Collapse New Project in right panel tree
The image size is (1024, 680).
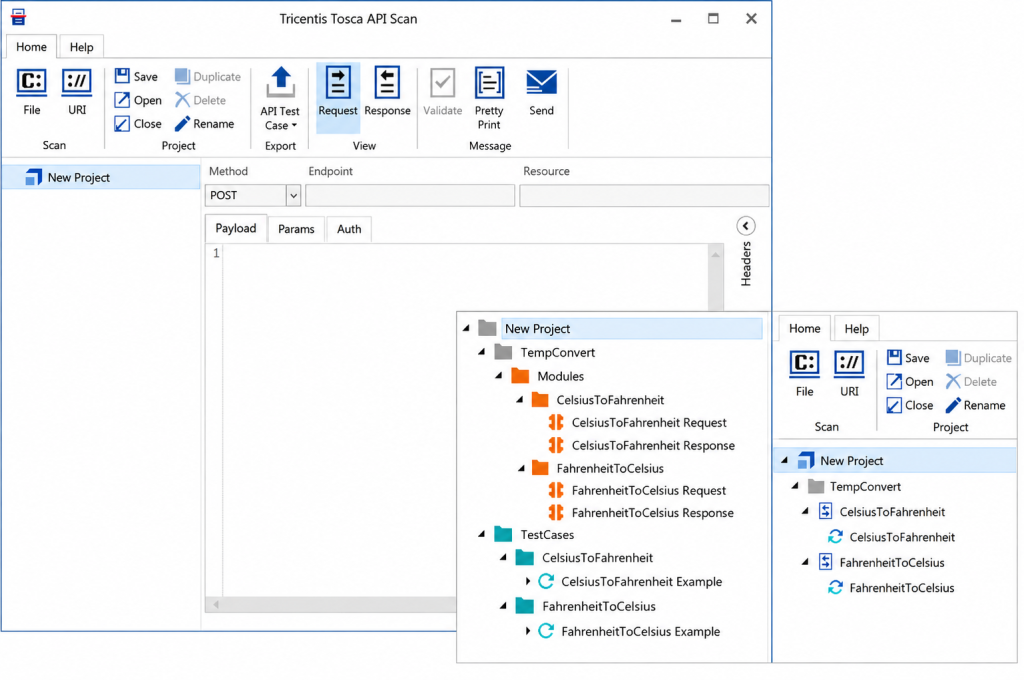point(784,461)
